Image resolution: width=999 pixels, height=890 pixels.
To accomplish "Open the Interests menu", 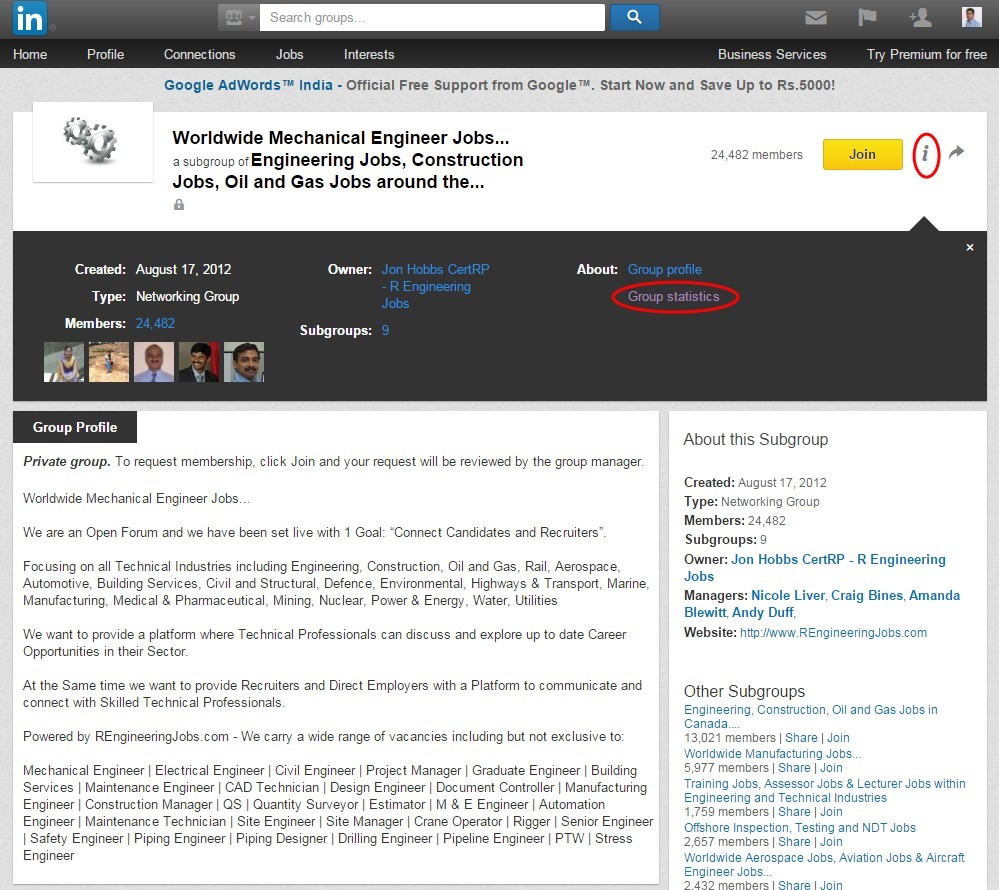I will tap(369, 55).
